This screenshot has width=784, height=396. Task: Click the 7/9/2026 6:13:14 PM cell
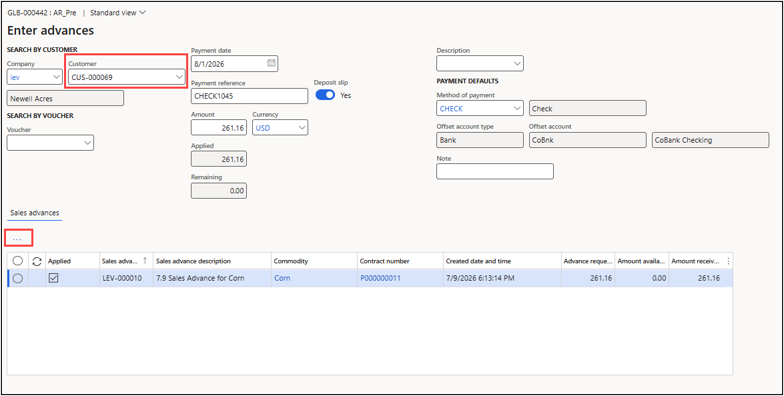[502, 278]
